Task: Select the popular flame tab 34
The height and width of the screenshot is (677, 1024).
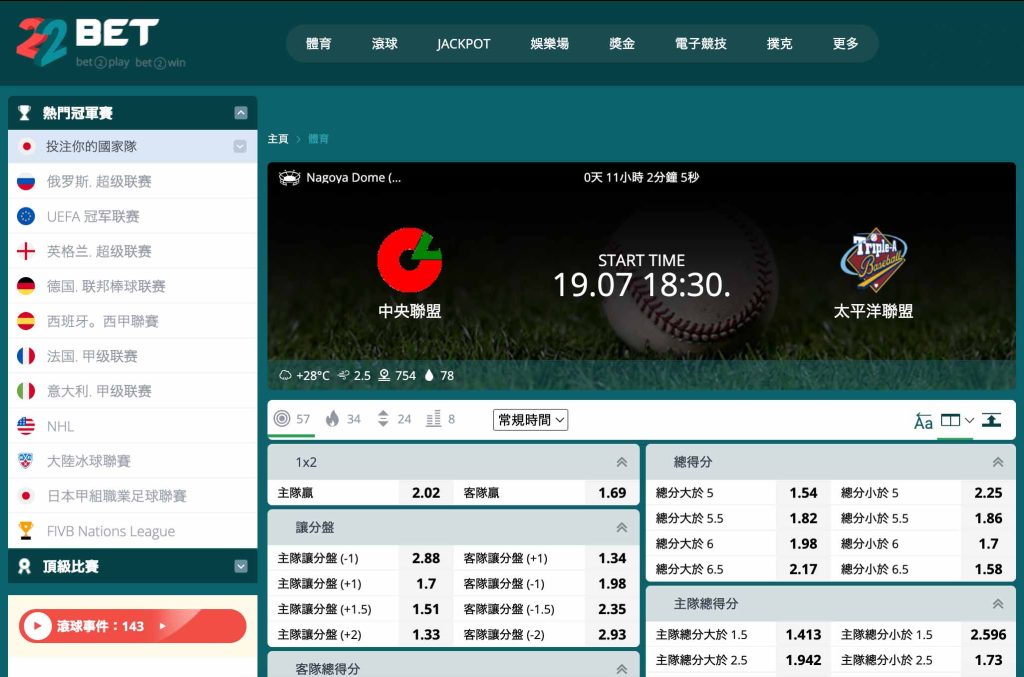Action: tap(343, 418)
